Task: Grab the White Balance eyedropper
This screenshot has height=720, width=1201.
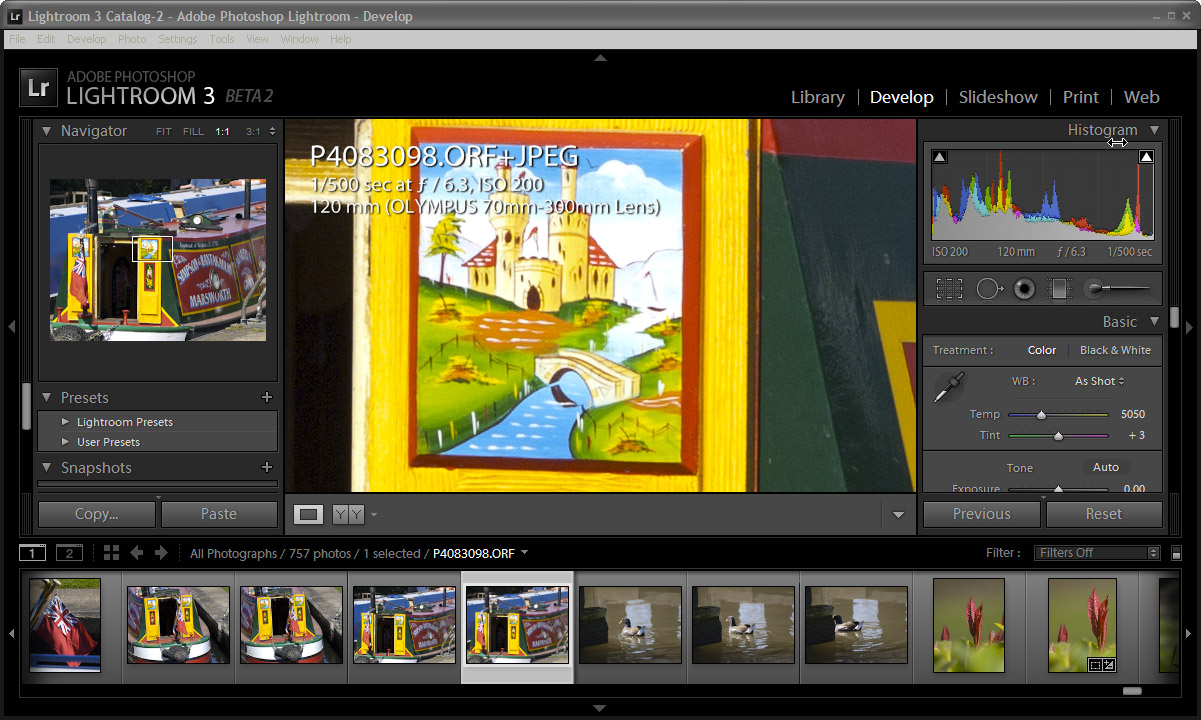Action: point(946,388)
